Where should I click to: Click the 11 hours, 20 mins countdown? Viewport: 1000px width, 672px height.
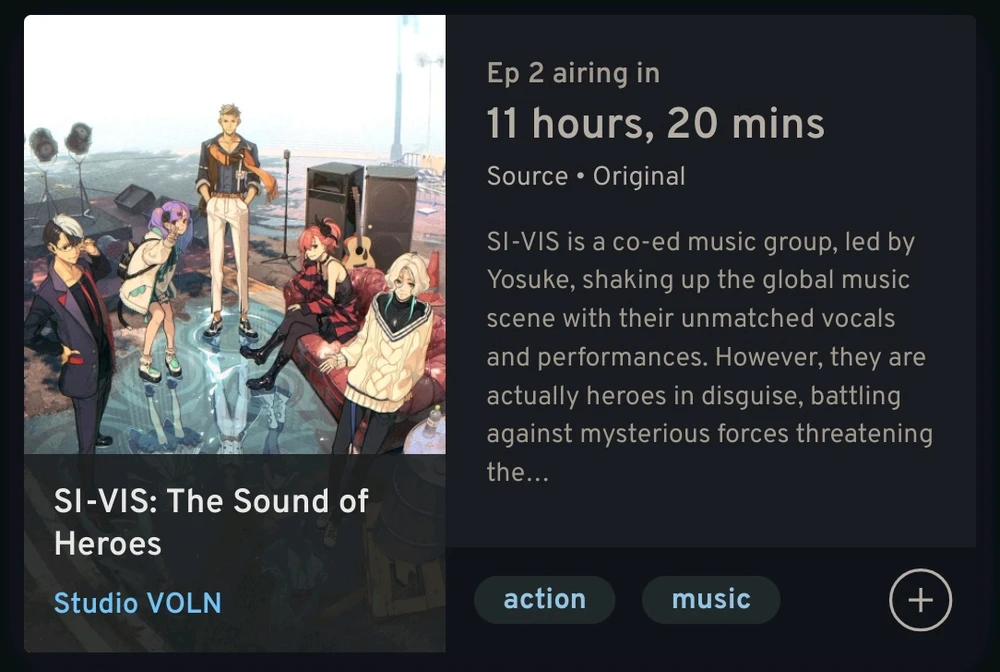[656, 123]
